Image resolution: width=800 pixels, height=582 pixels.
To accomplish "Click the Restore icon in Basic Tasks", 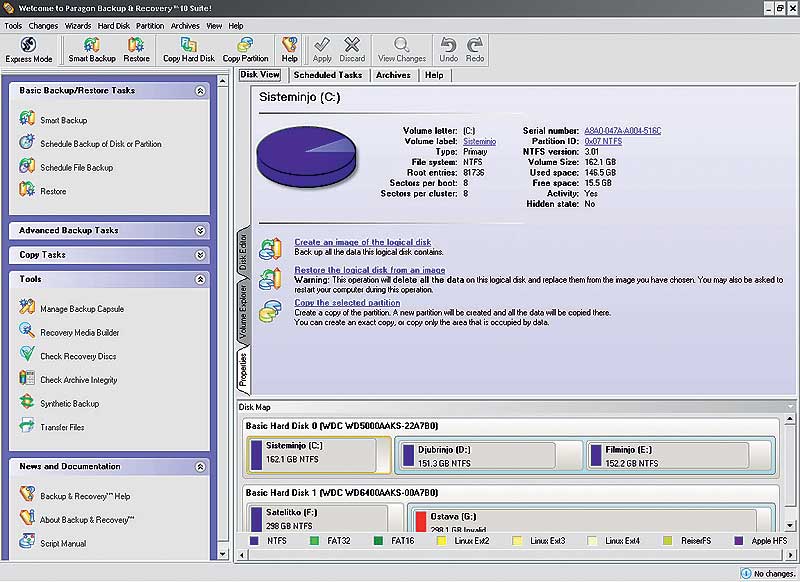I will pos(27,190).
